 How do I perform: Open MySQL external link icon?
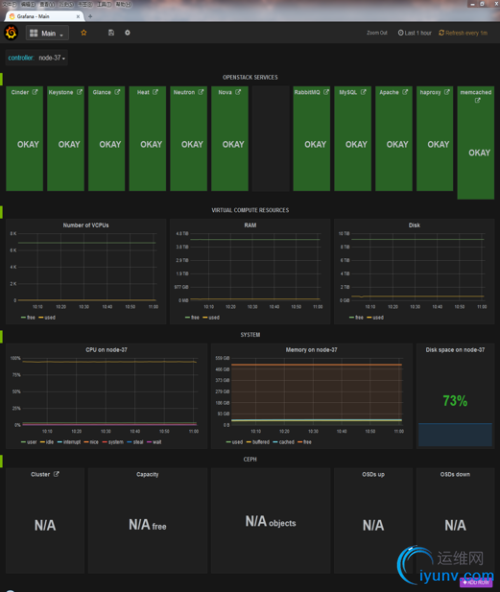point(363,92)
